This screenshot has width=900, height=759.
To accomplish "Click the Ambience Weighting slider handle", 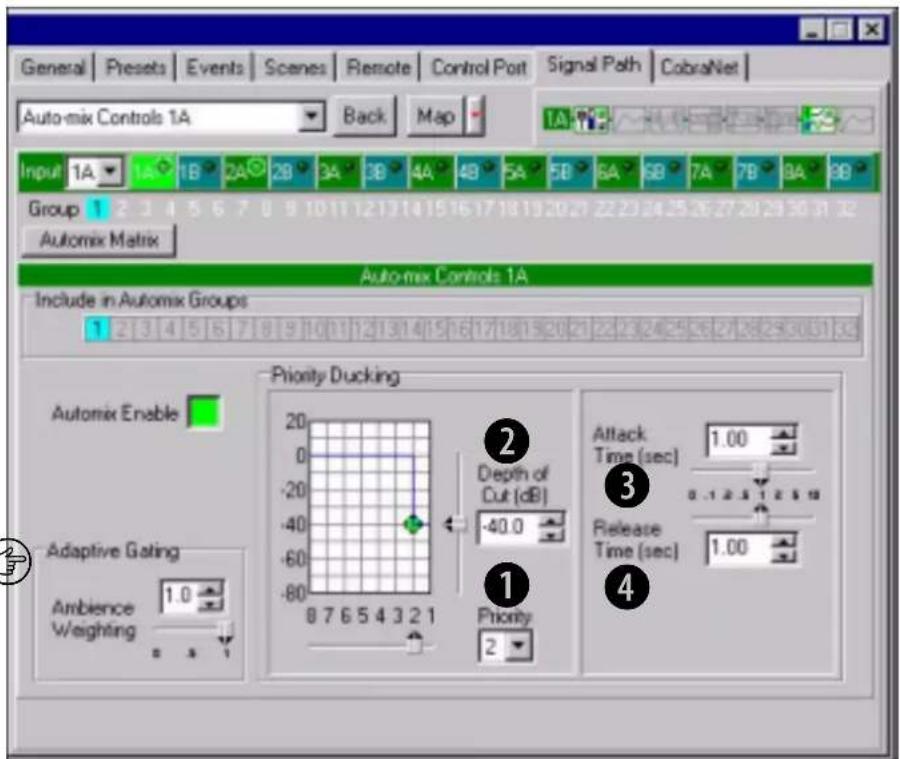I will [226, 630].
